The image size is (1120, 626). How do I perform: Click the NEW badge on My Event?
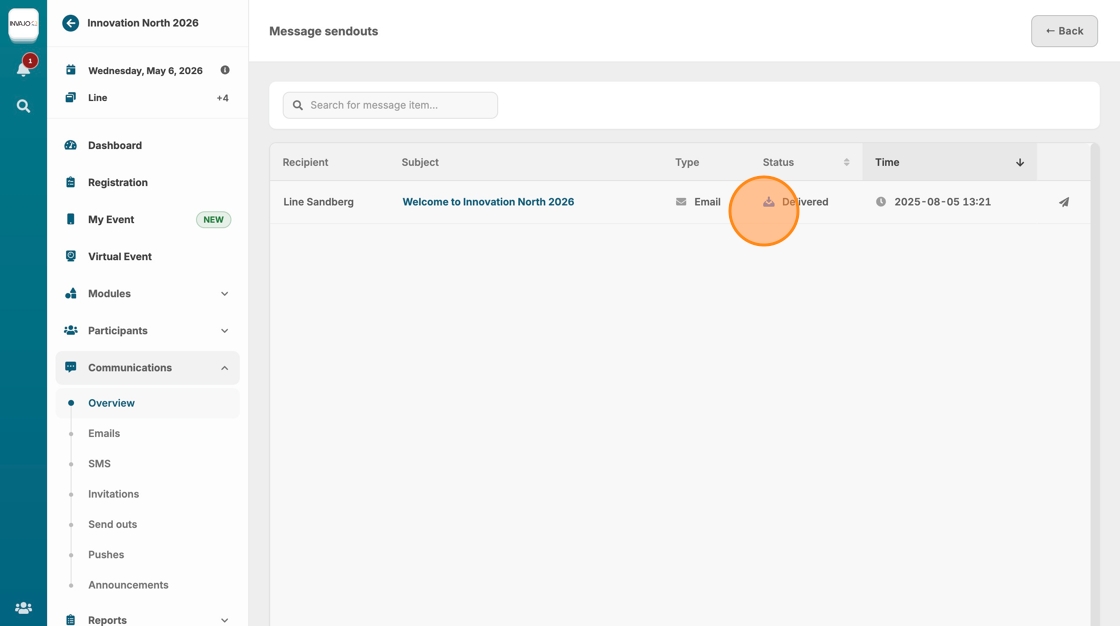214,219
